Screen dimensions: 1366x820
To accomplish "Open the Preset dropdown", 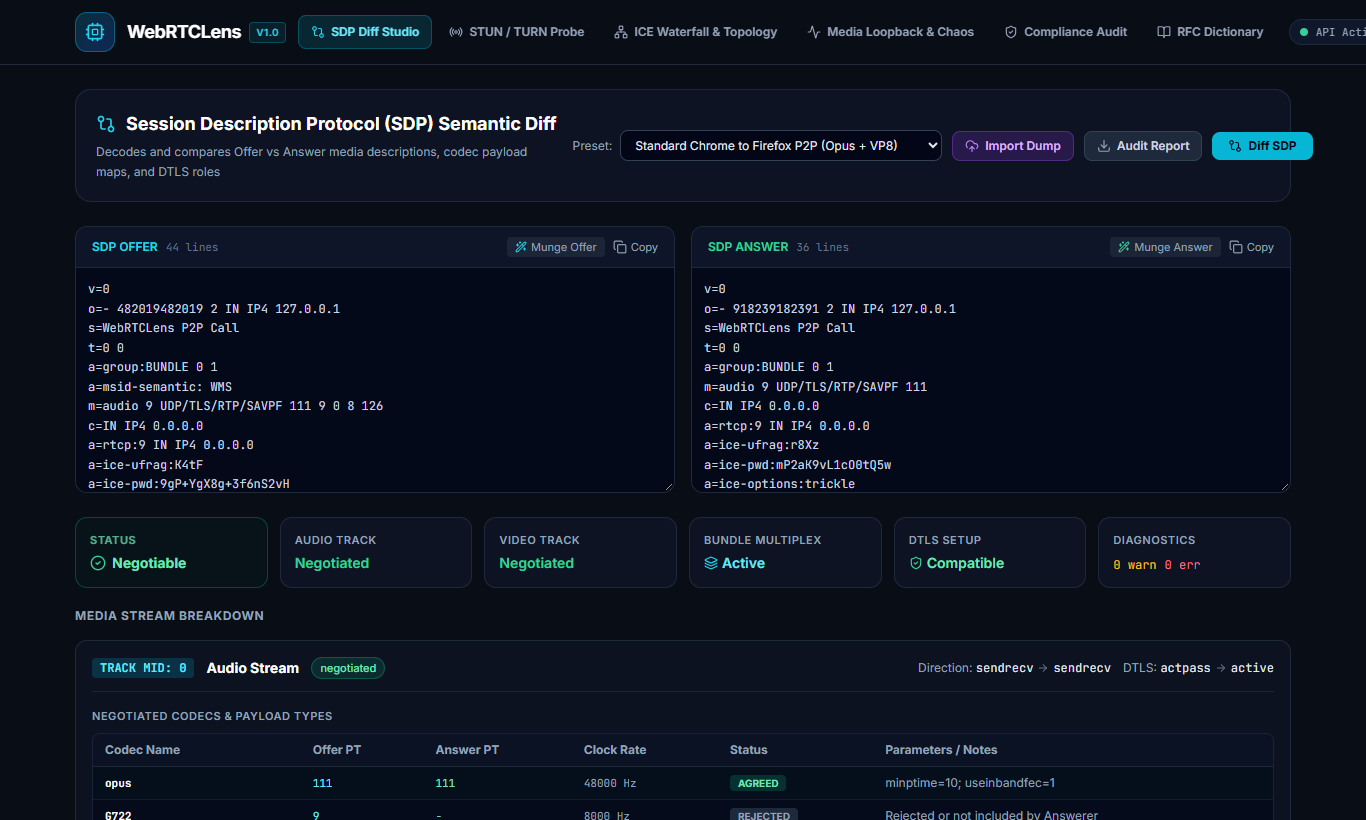I will (x=781, y=146).
